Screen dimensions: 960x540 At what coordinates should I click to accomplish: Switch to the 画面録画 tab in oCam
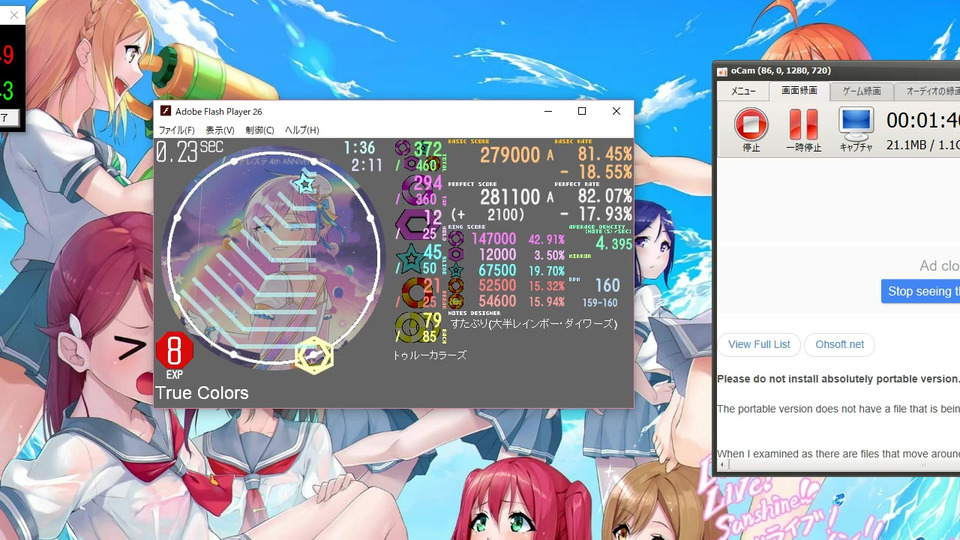799,91
